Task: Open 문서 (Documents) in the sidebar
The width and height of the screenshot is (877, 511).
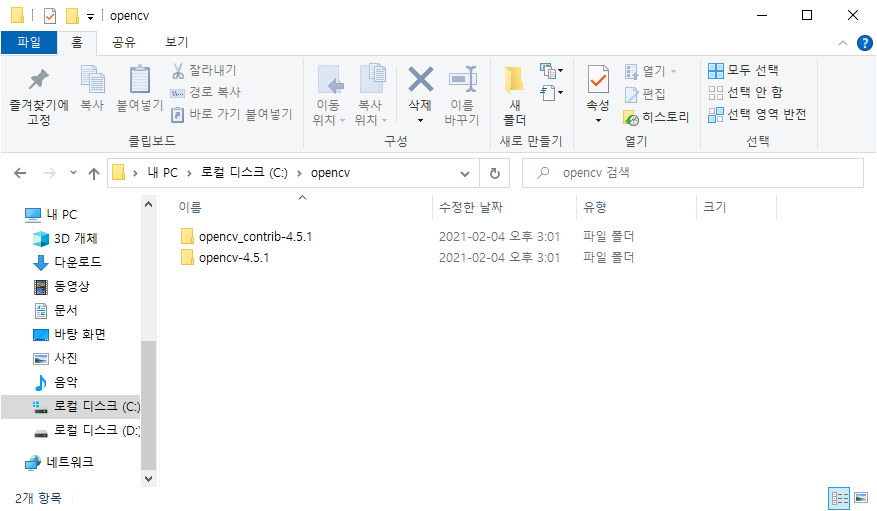Action: [55, 310]
